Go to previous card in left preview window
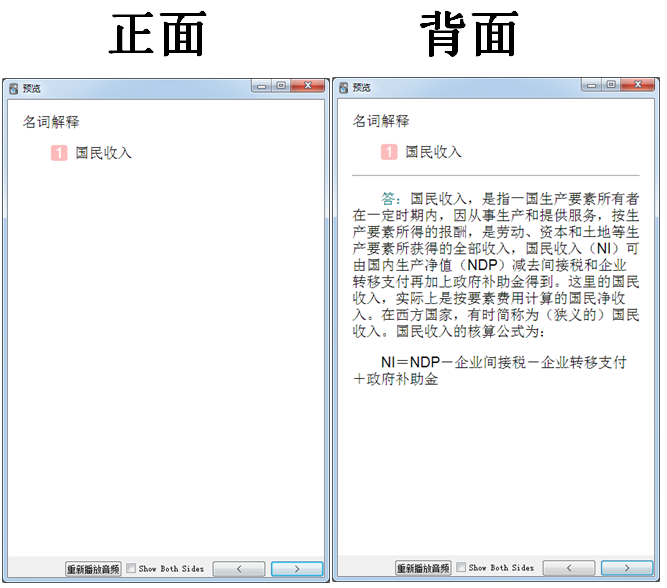Image resolution: width=667 pixels, height=588 pixels. pyautogui.click(x=239, y=569)
